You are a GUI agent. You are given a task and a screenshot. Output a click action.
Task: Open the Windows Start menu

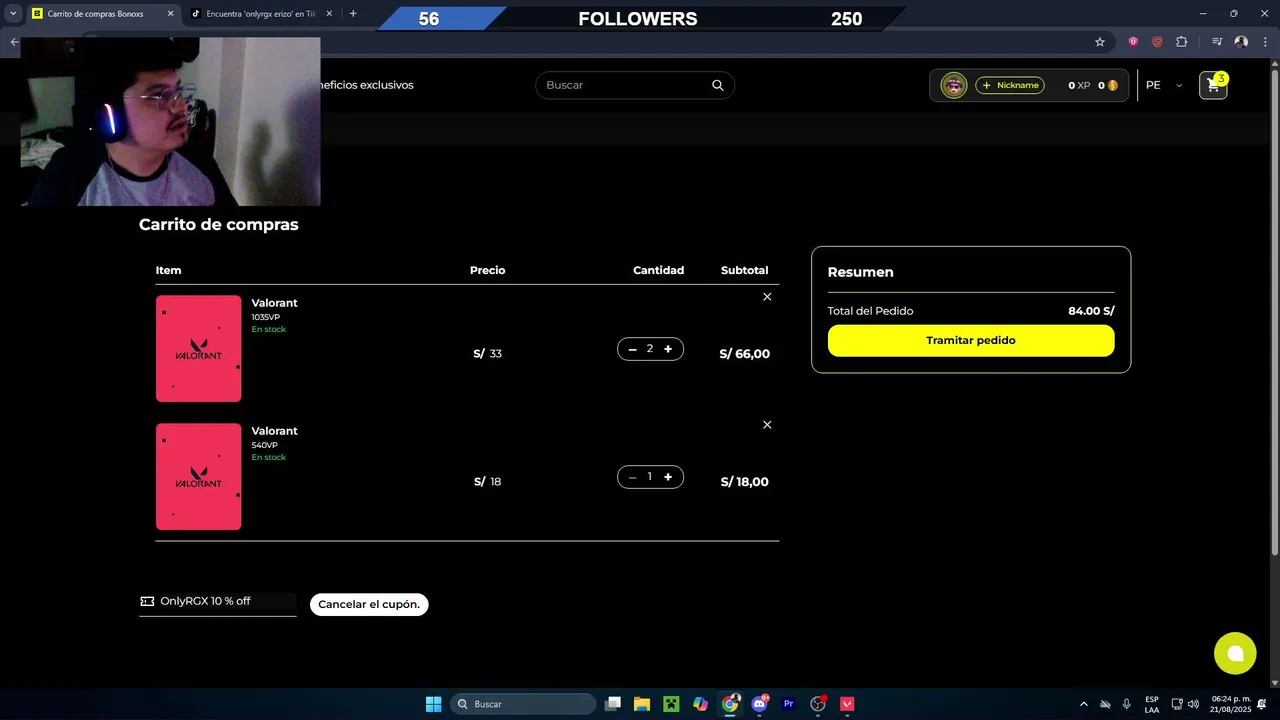click(x=433, y=704)
